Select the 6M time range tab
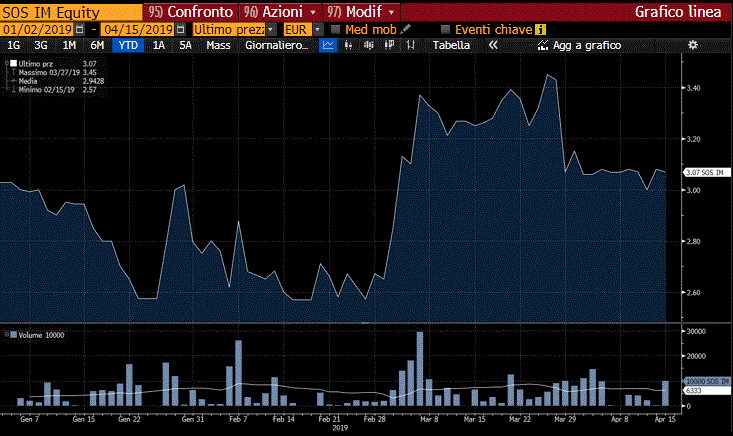The image size is (733, 436). [97, 46]
